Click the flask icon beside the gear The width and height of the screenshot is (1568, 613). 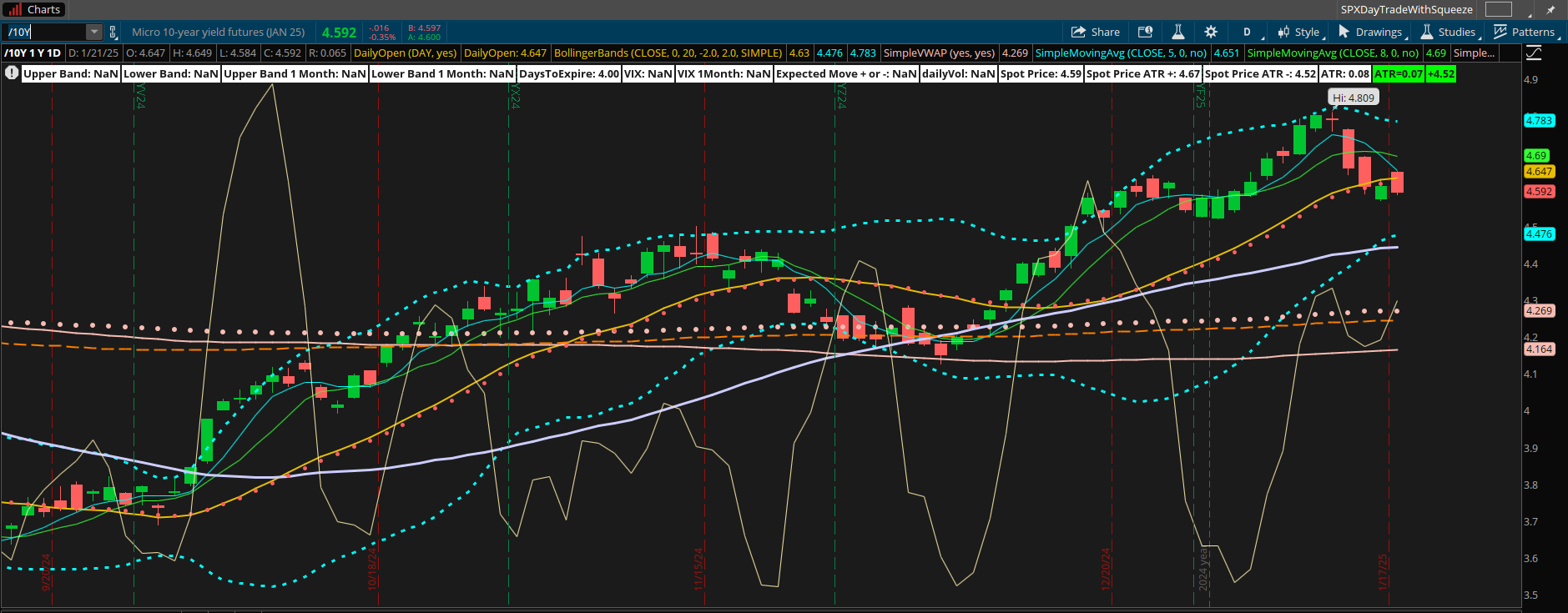[x=1178, y=32]
